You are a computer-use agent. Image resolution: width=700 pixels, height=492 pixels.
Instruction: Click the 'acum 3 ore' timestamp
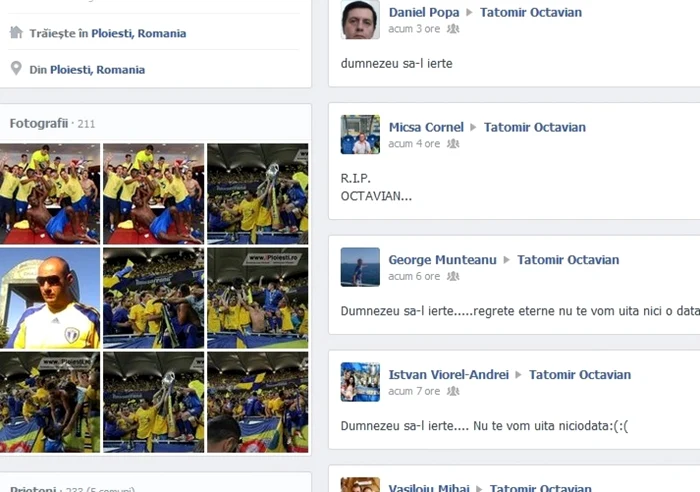click(414, 29)
